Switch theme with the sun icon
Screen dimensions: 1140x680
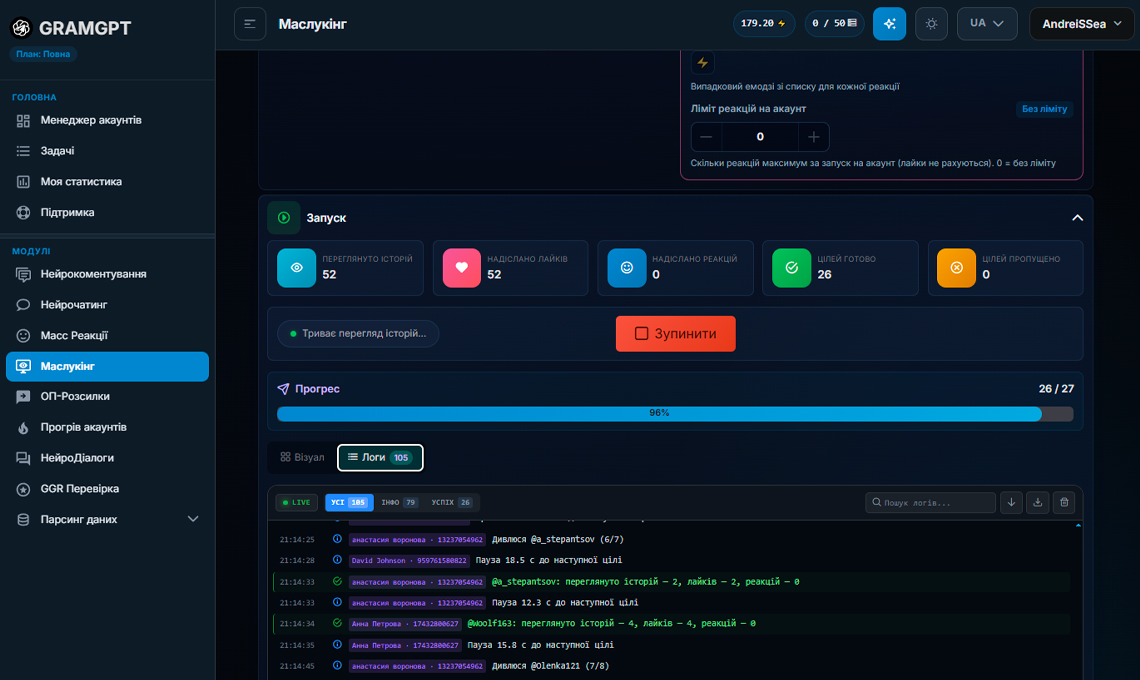coord(931,24)
